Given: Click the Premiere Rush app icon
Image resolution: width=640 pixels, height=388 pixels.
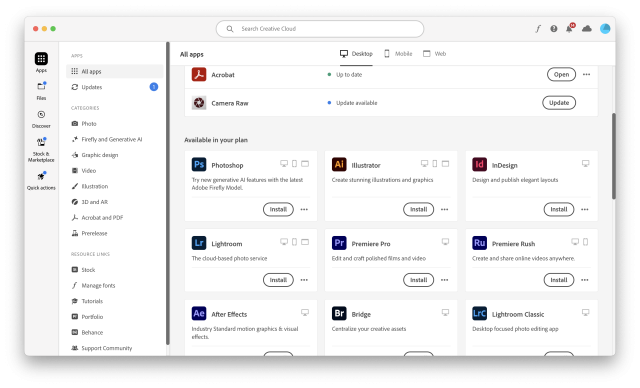Looking at the screenshot, I should click(x=480, y=243).
